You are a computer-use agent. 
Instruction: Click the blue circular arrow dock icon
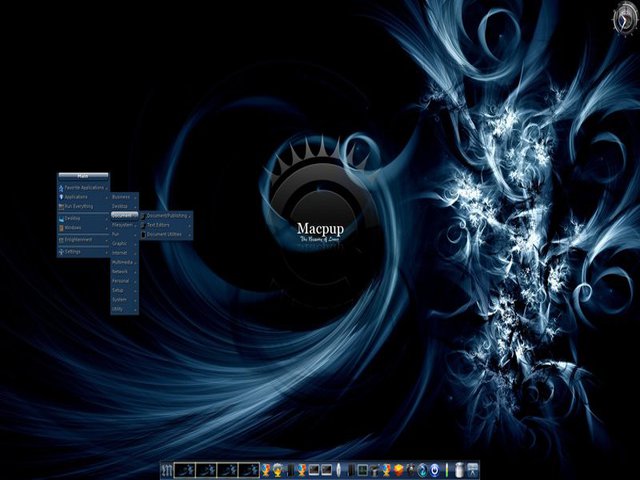pyautogui.click(x=423, y=470)
